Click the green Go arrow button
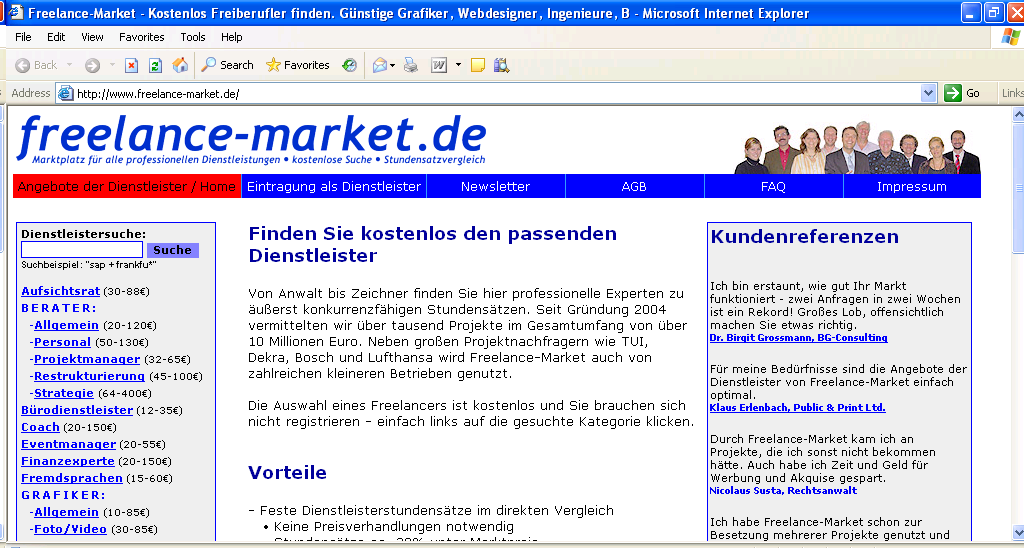The width and height of the screenshot is (1024, 548). click(953, 93)
